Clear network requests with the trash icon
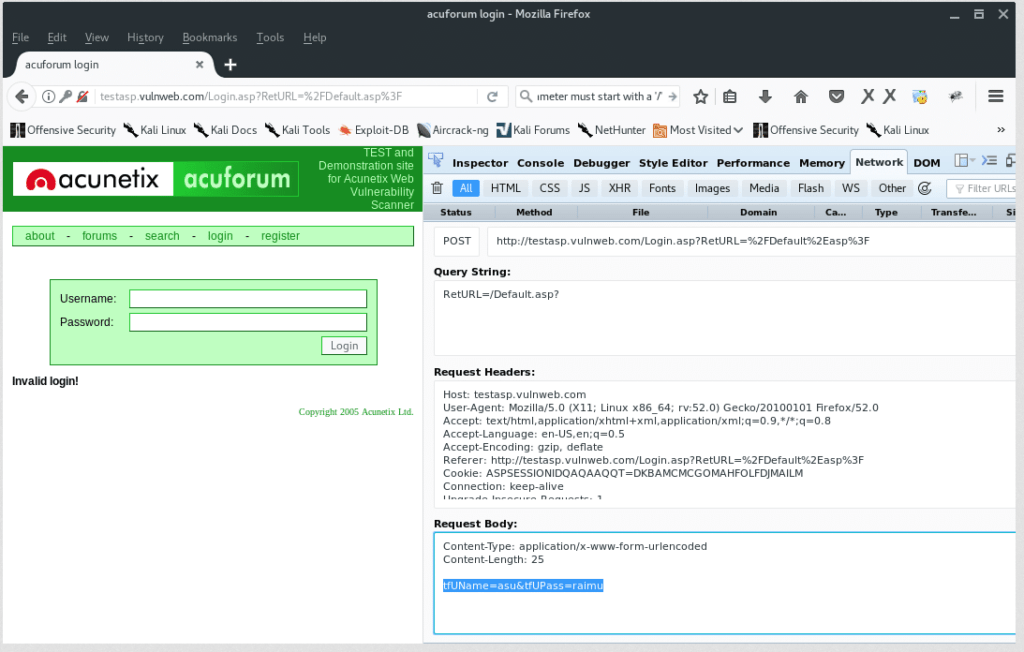 pos(438,188)
